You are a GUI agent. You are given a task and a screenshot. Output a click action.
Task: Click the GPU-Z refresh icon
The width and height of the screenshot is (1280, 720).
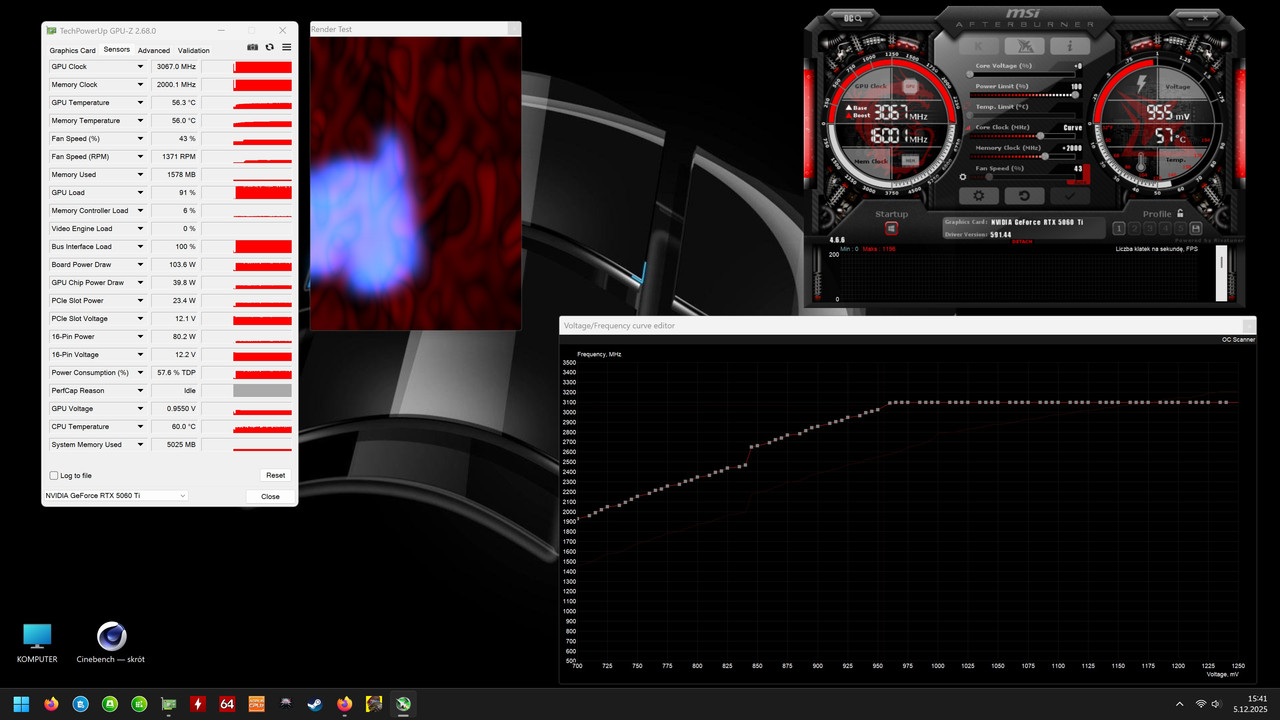[270, 47]
